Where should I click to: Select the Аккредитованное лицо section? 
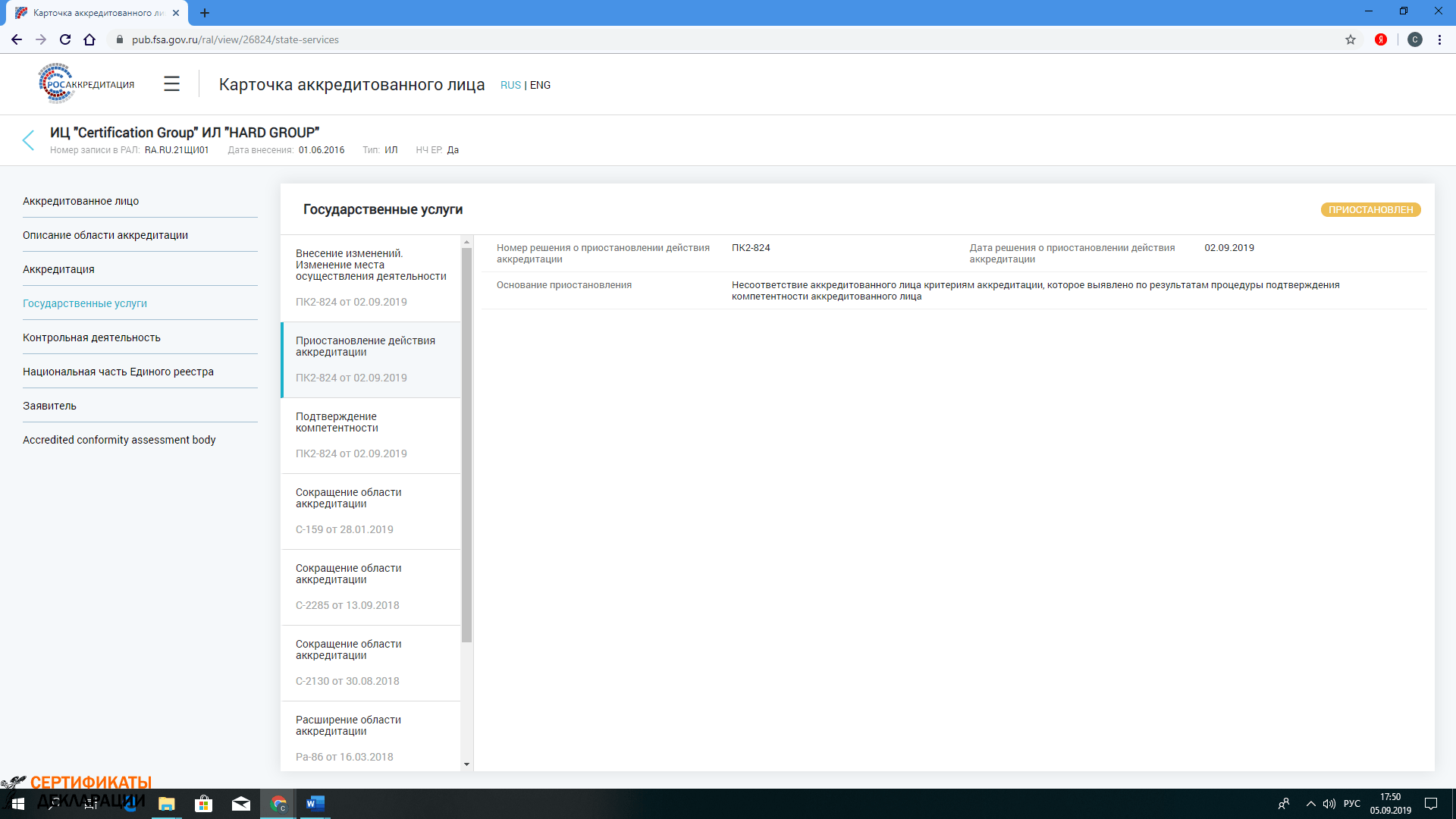click(81, 201)
